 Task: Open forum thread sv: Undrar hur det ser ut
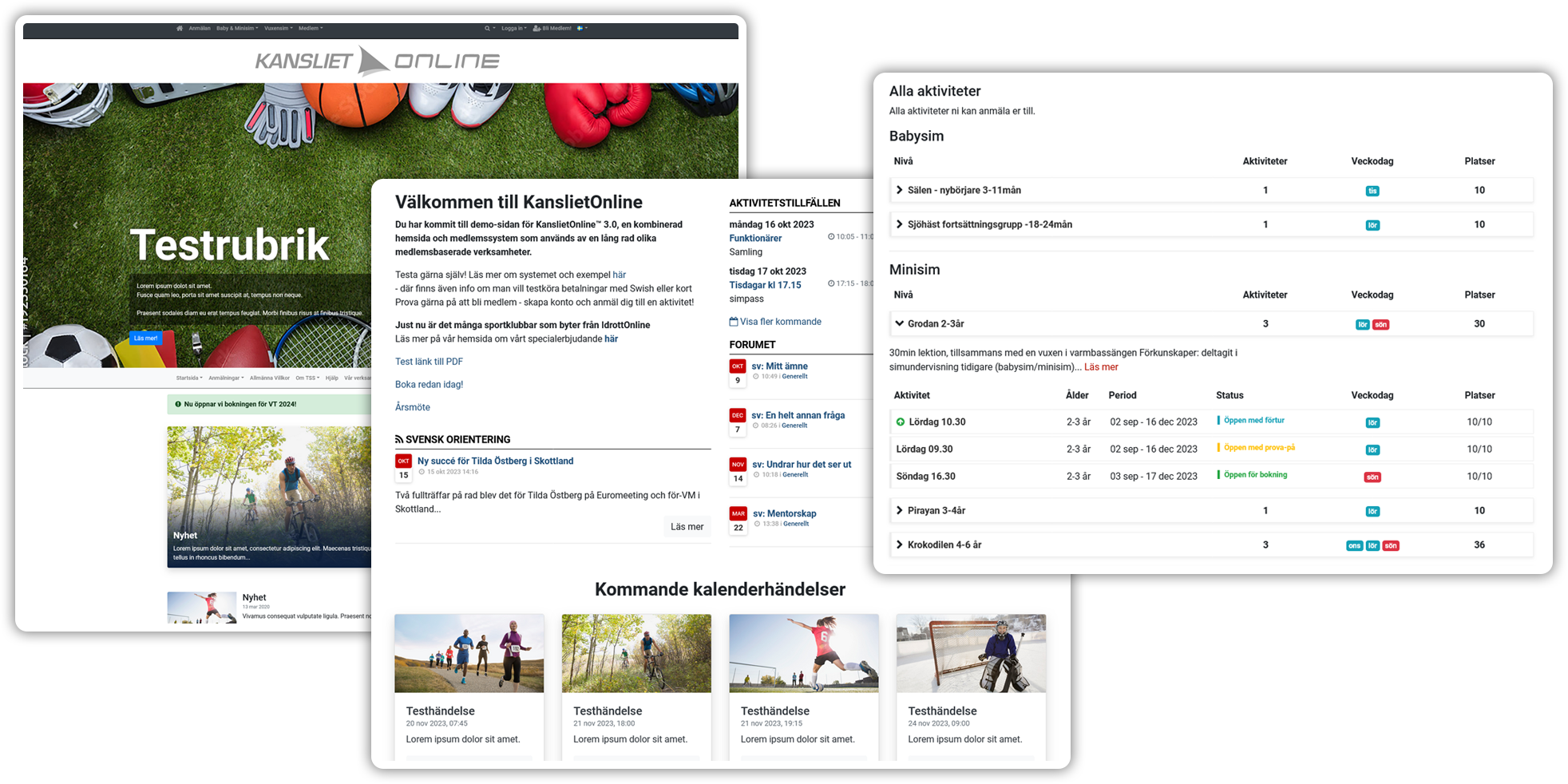[802, 465]
